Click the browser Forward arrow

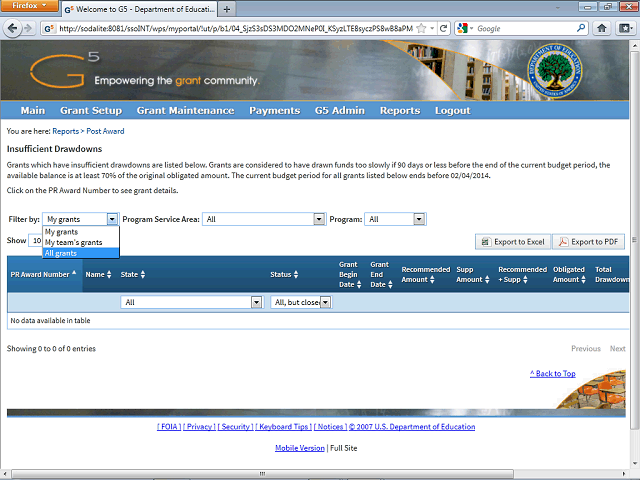point(28,28)
